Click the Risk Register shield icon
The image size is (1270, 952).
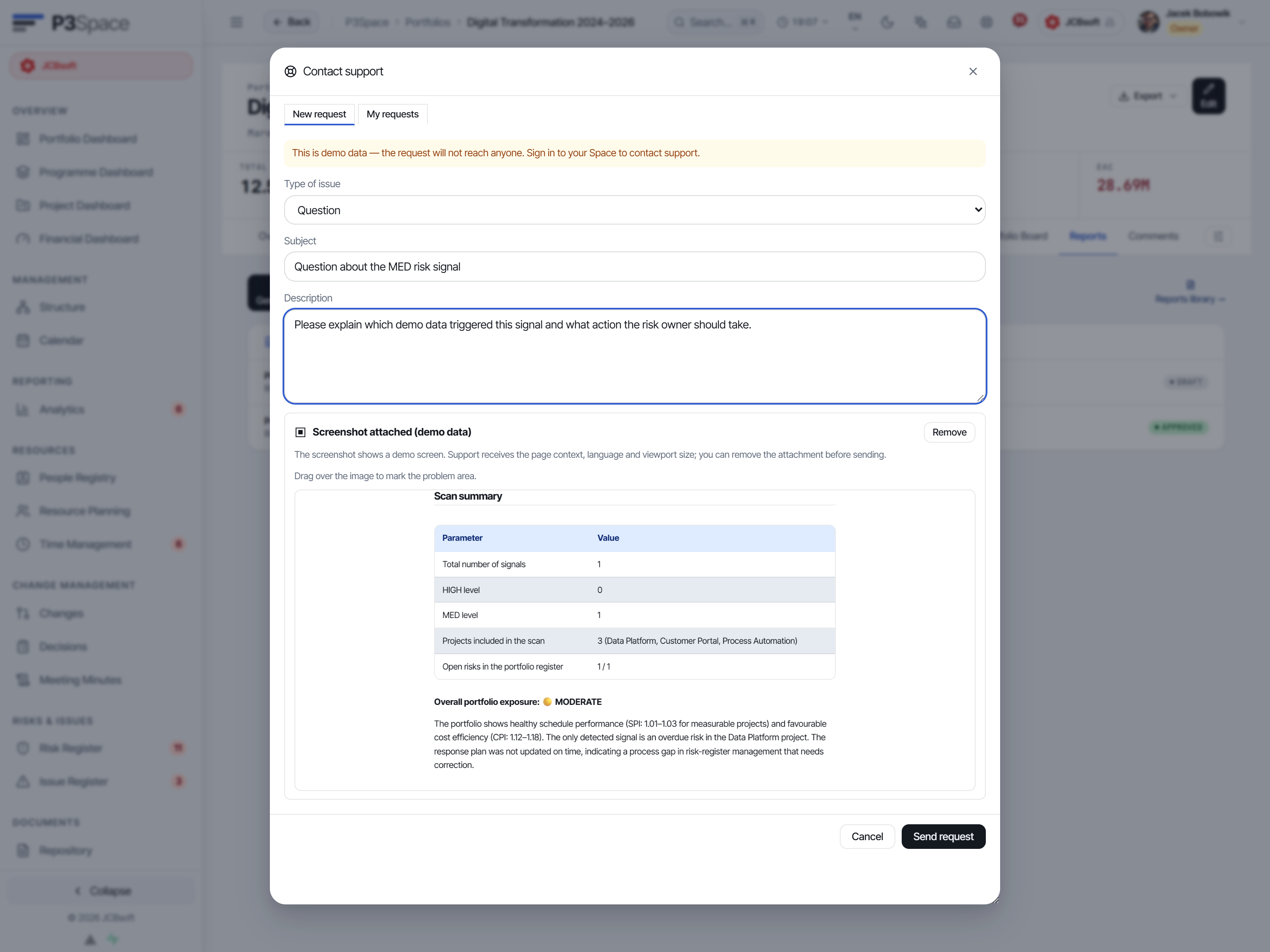[x=23, y=748]
